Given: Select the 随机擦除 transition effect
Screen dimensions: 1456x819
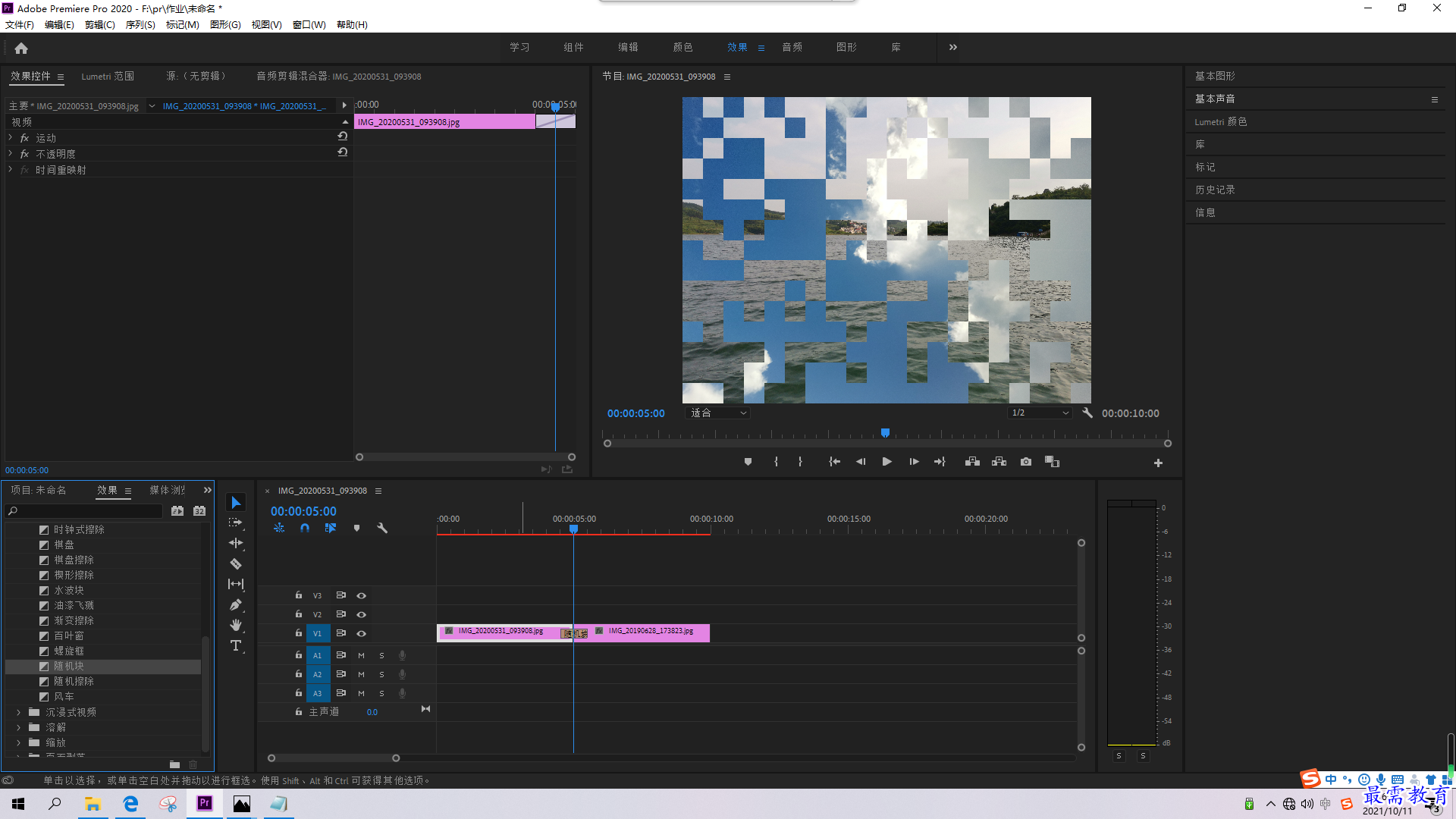Looking at the screenshot, I should [x=74, y=681].
